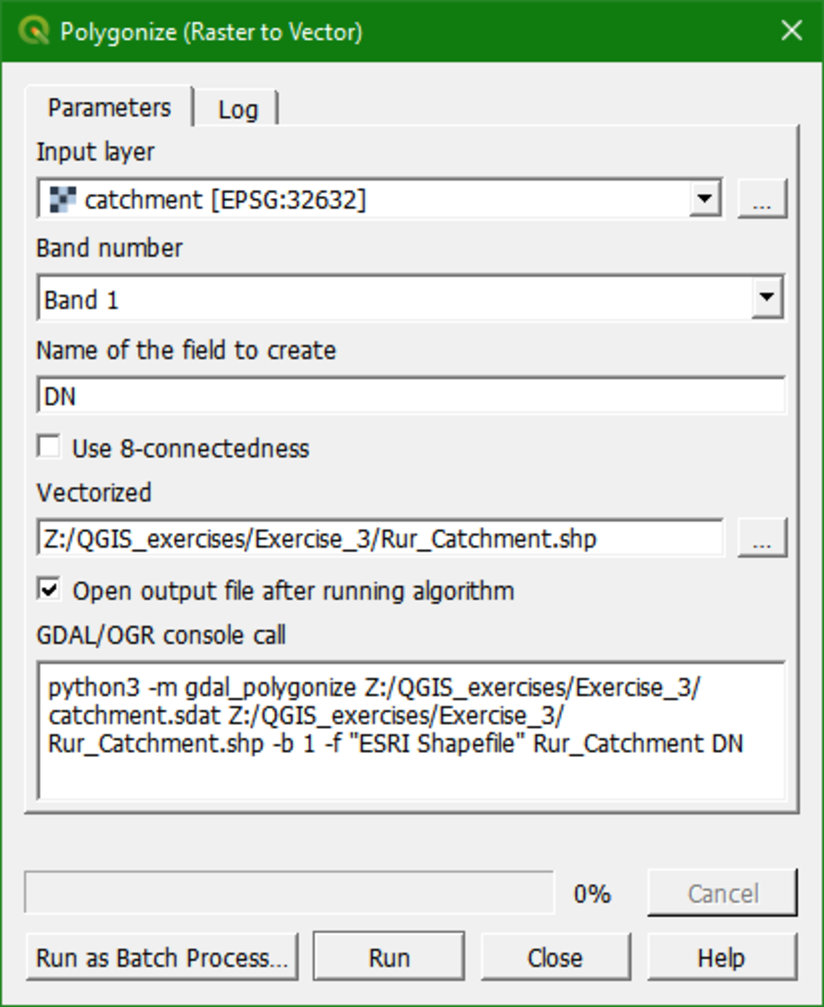824x1007 pixels.
Task: Open the input layer browse button
Action: pos(762,199)
